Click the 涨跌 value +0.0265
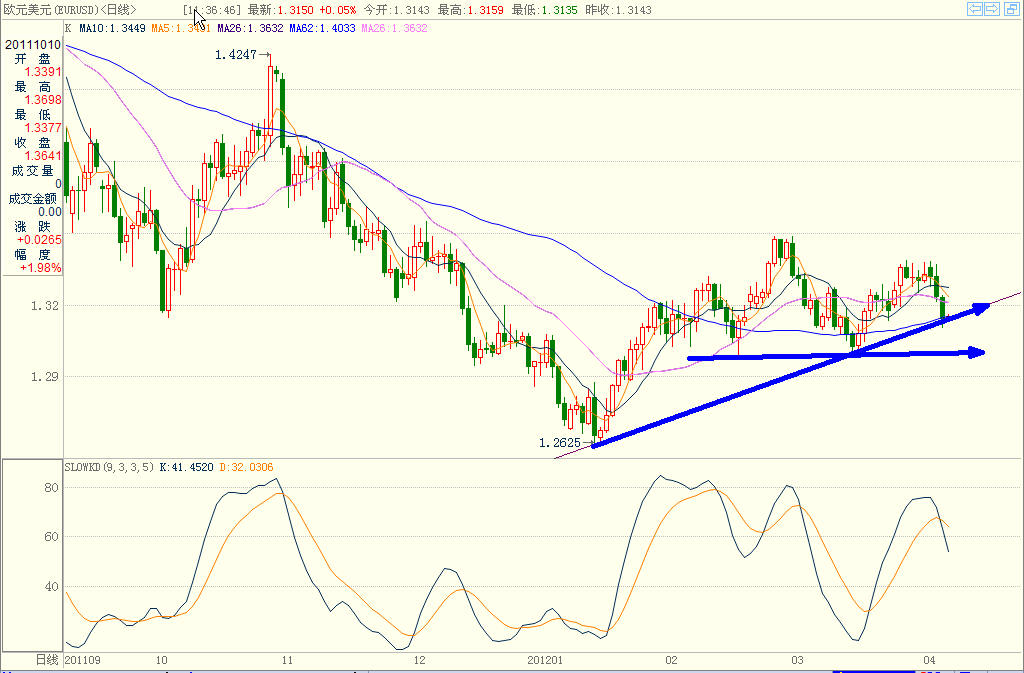Viewport: 1024px width, 673px height. (x=39, y=240)
